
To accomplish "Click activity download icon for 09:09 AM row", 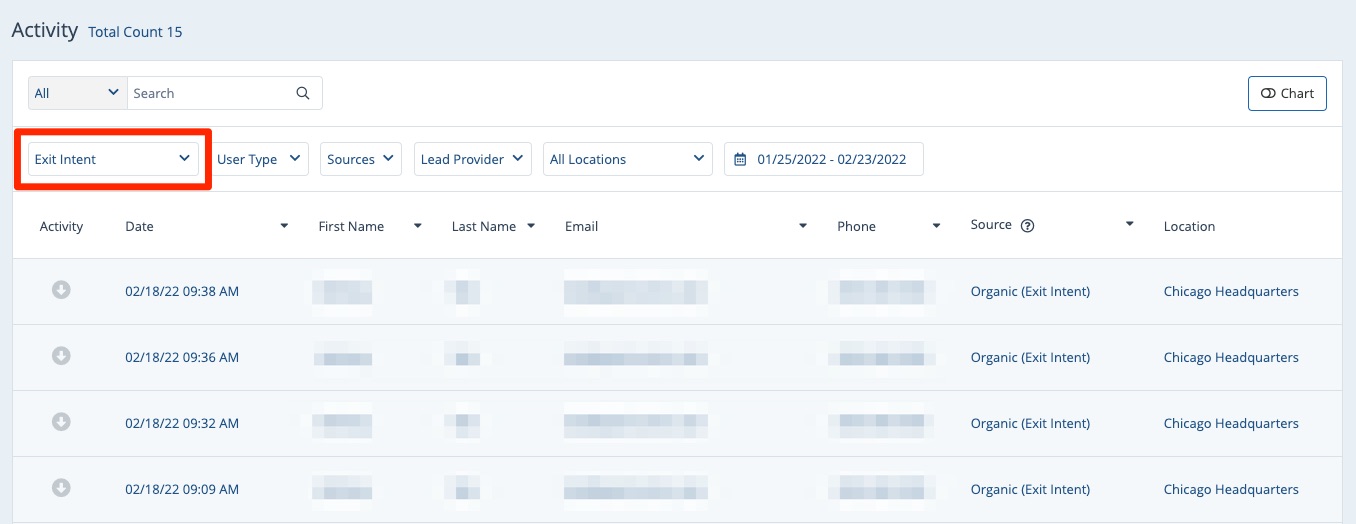I will [61, 488].
